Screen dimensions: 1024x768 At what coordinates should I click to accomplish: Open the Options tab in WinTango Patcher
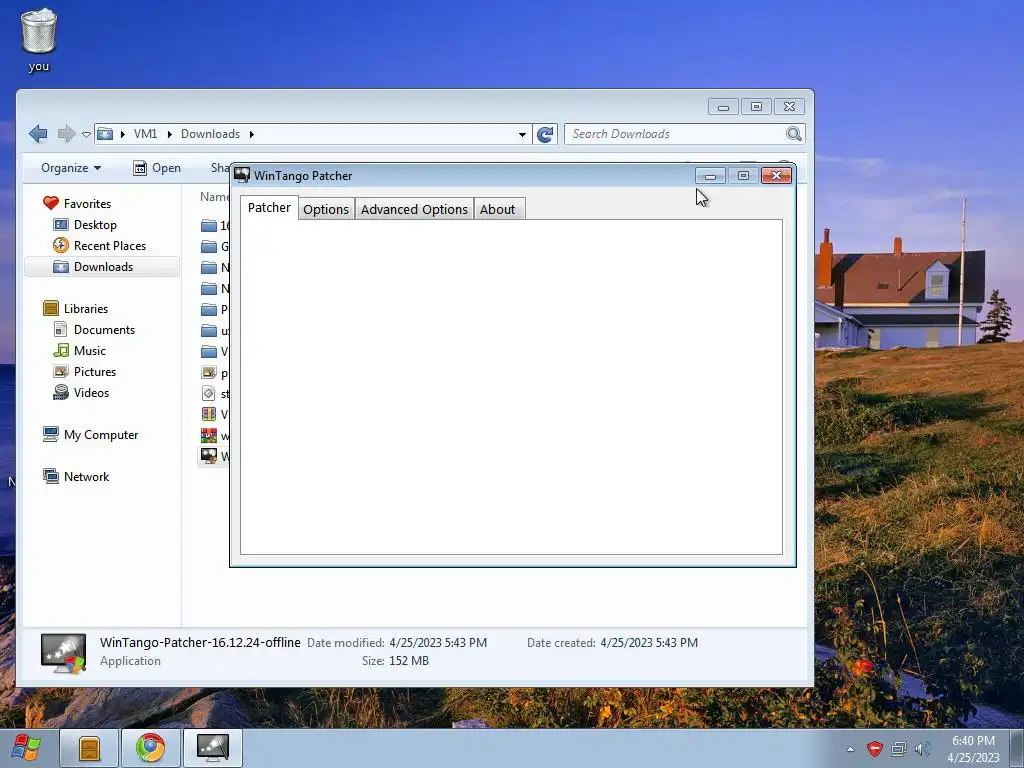coord(326,210)
